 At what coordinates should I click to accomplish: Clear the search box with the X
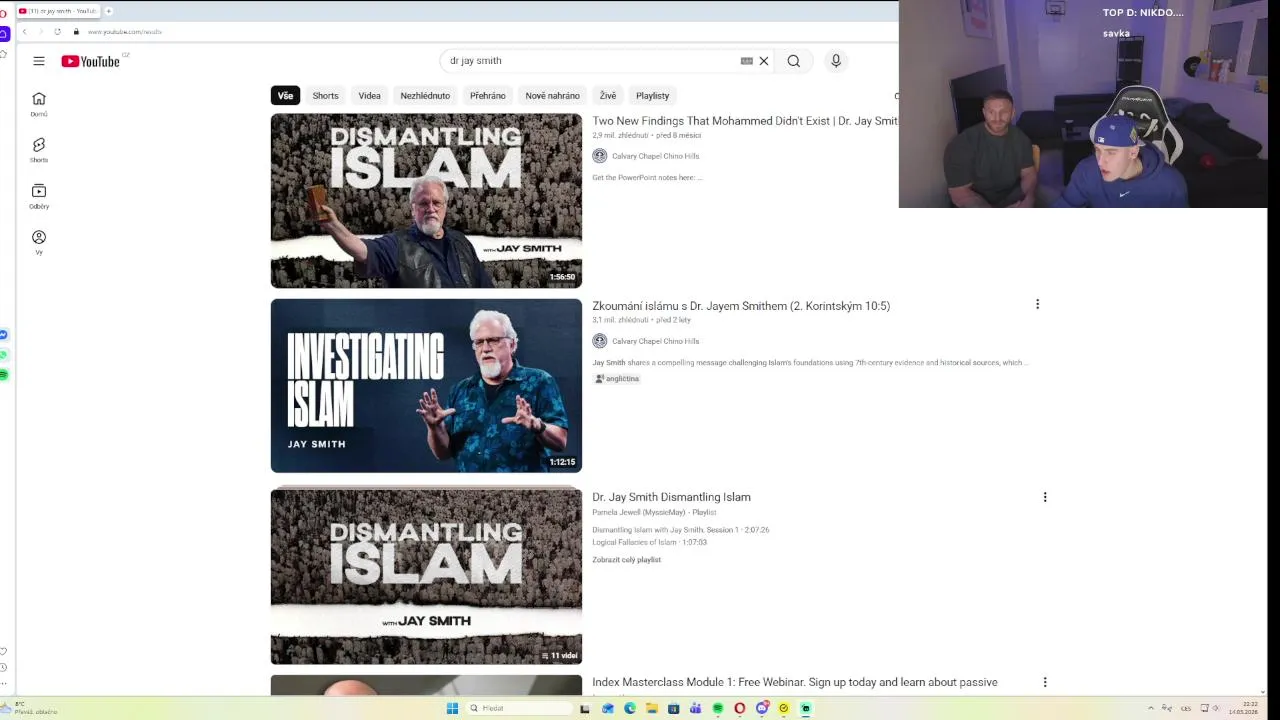click(764, 61)
